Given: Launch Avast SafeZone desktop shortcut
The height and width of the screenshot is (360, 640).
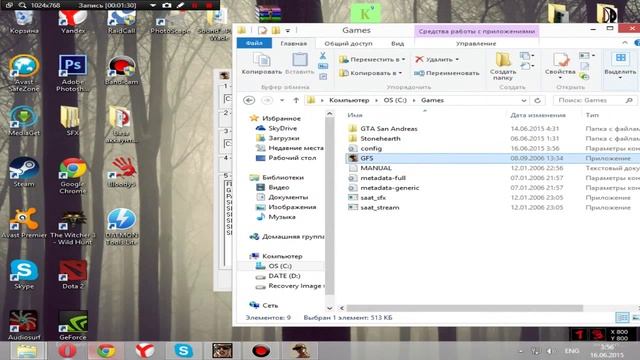Looking at the screenshot, I should 24,73.
